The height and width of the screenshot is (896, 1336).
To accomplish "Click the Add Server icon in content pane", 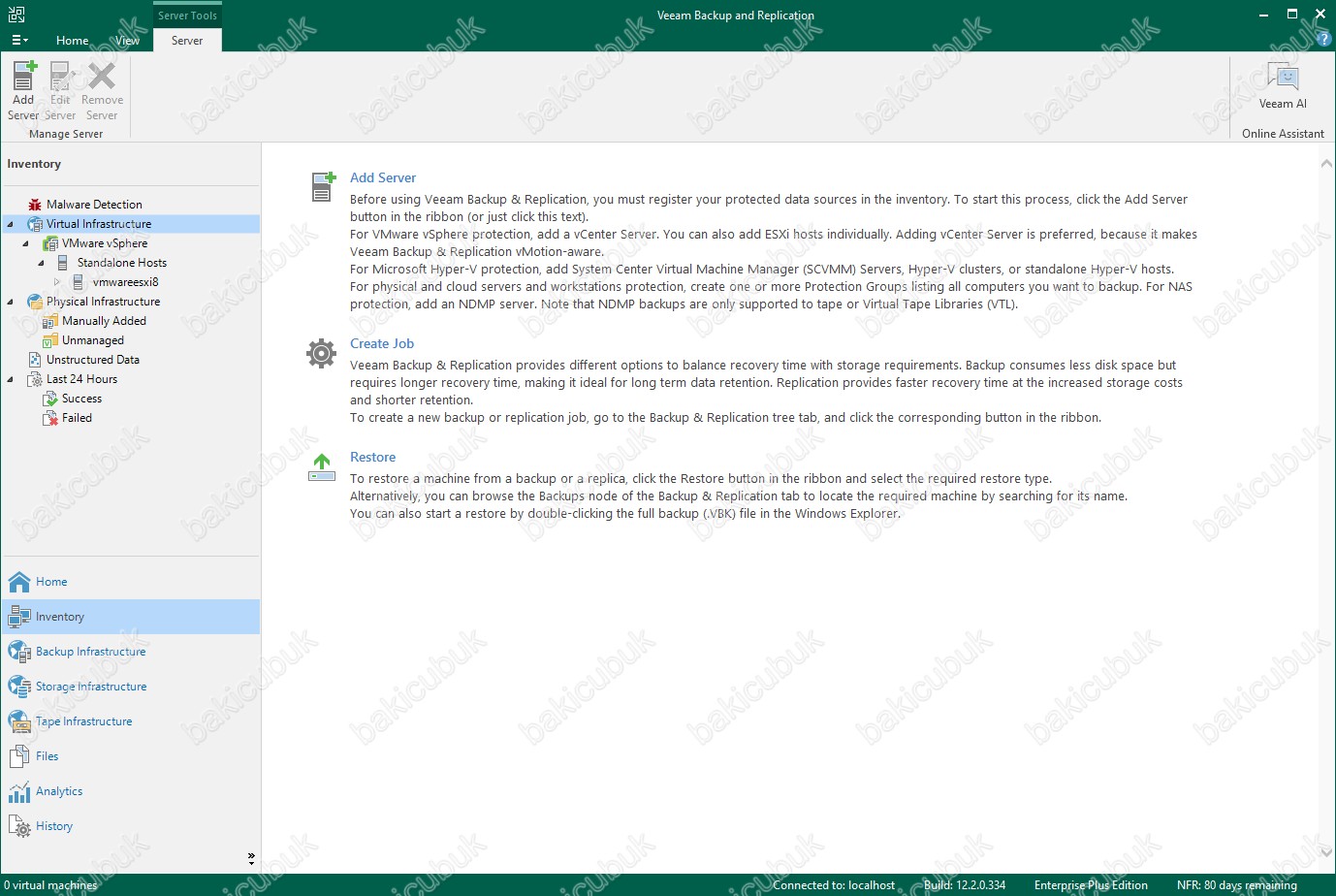I will click(323, 185).
